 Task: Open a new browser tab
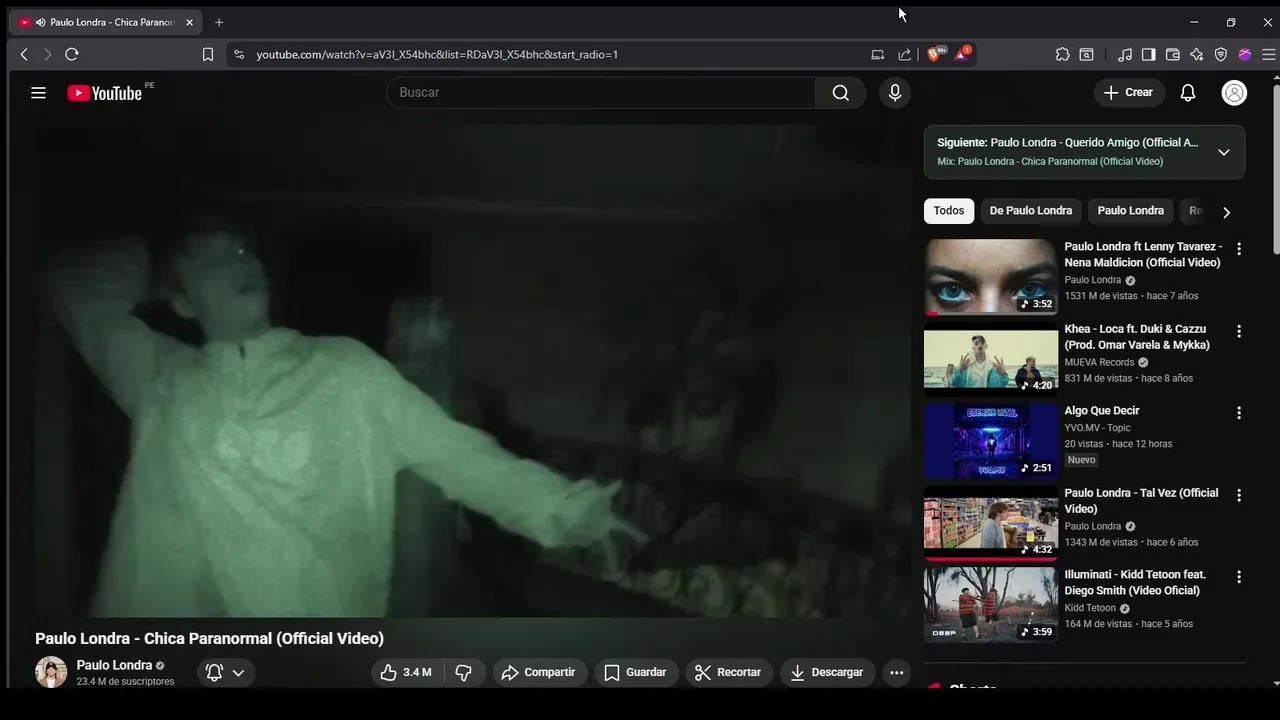point(219,22)
